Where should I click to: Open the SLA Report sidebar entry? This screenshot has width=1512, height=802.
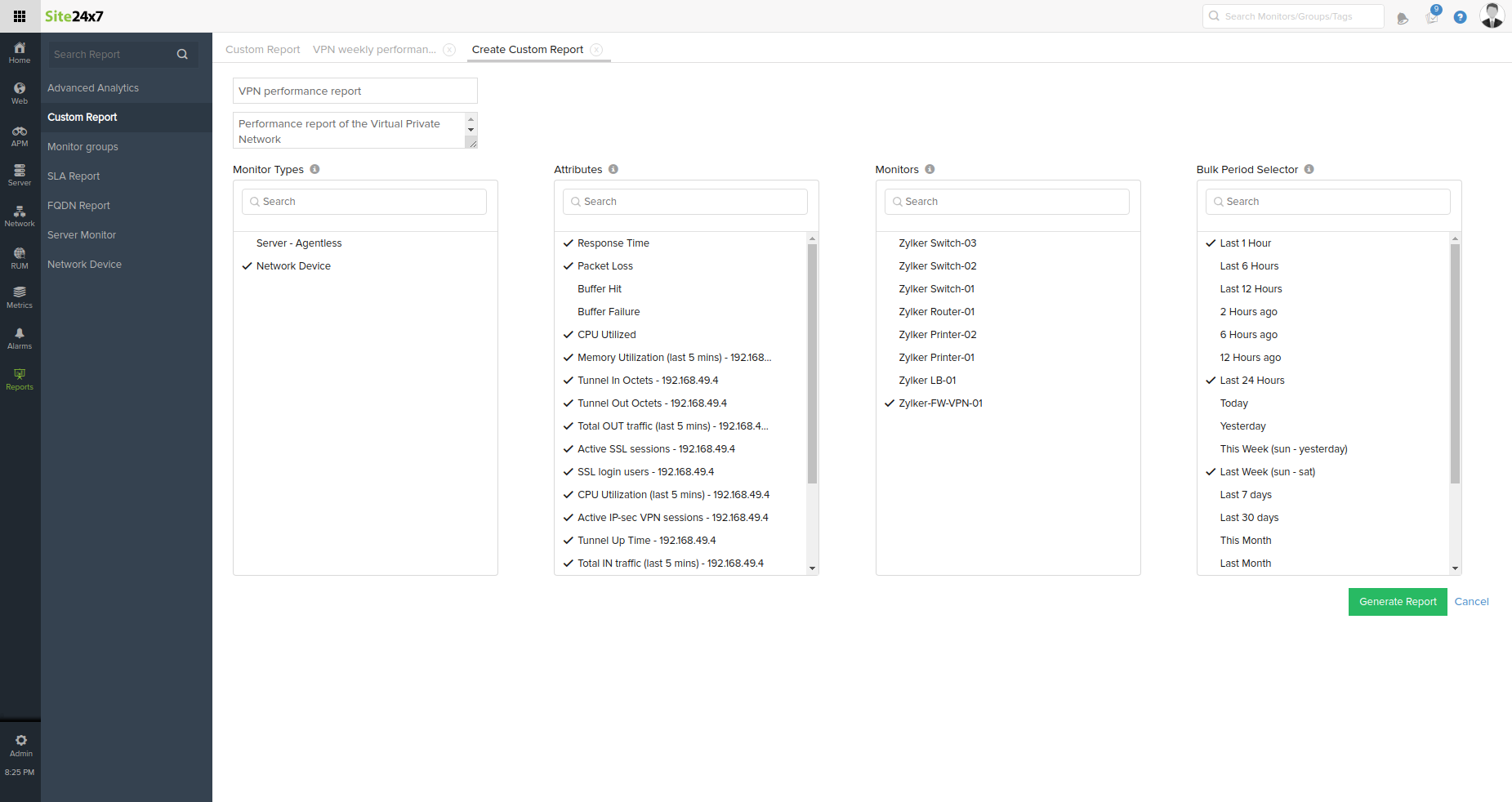(73, 176)
